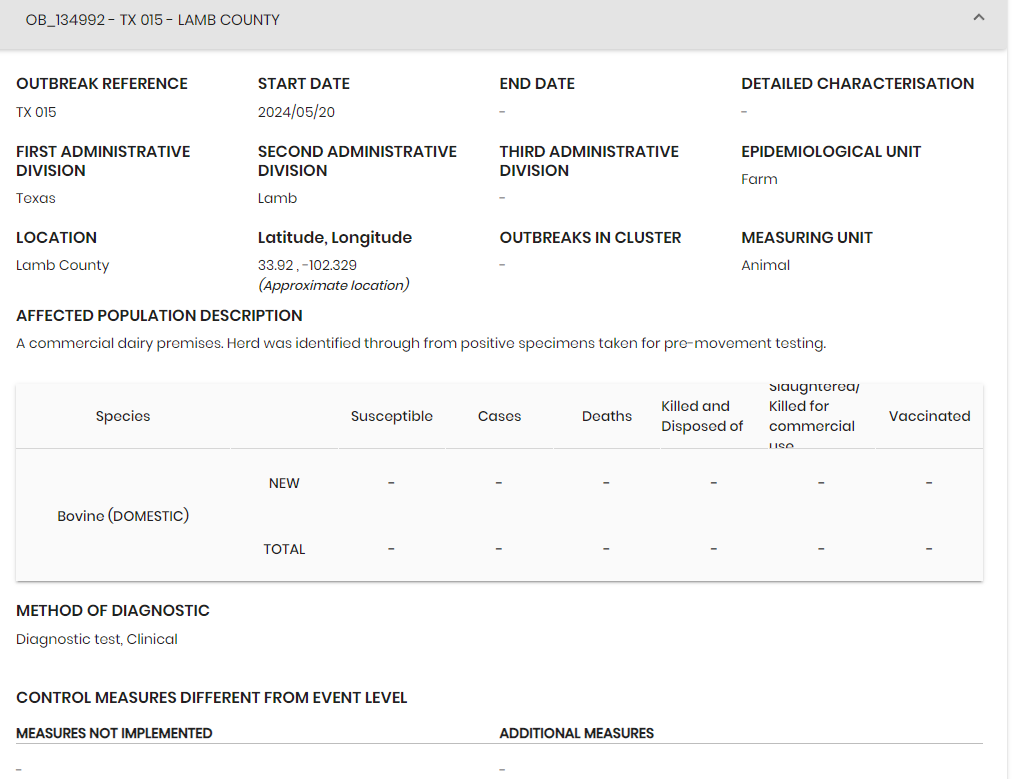Click the MEASURES NOT IMPLEMENTED heading
This screenshot has height=779, width=1020.
114,733
